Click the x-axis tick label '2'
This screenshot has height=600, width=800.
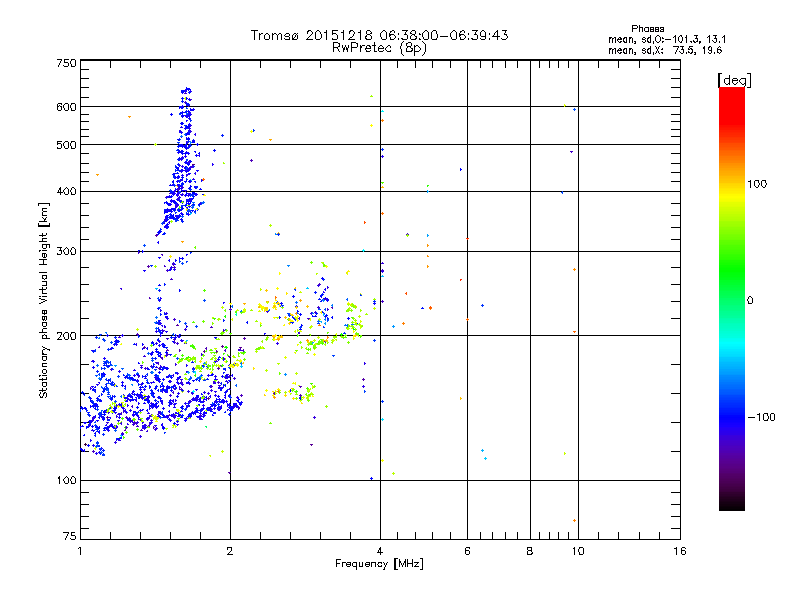(x=230, y=551)
